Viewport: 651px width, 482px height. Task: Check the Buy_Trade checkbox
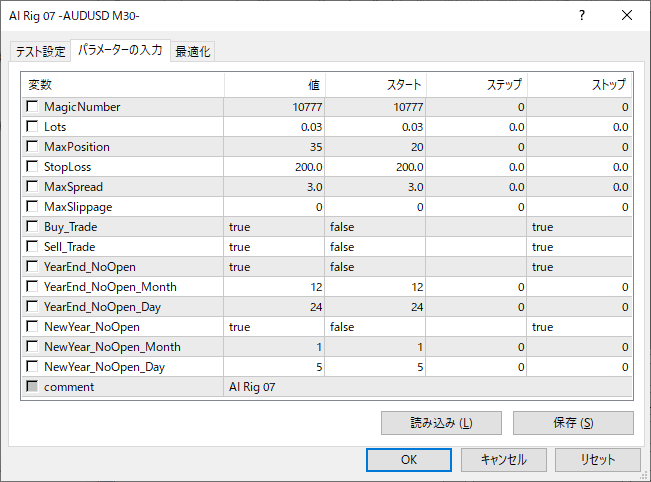click(32, 226)
